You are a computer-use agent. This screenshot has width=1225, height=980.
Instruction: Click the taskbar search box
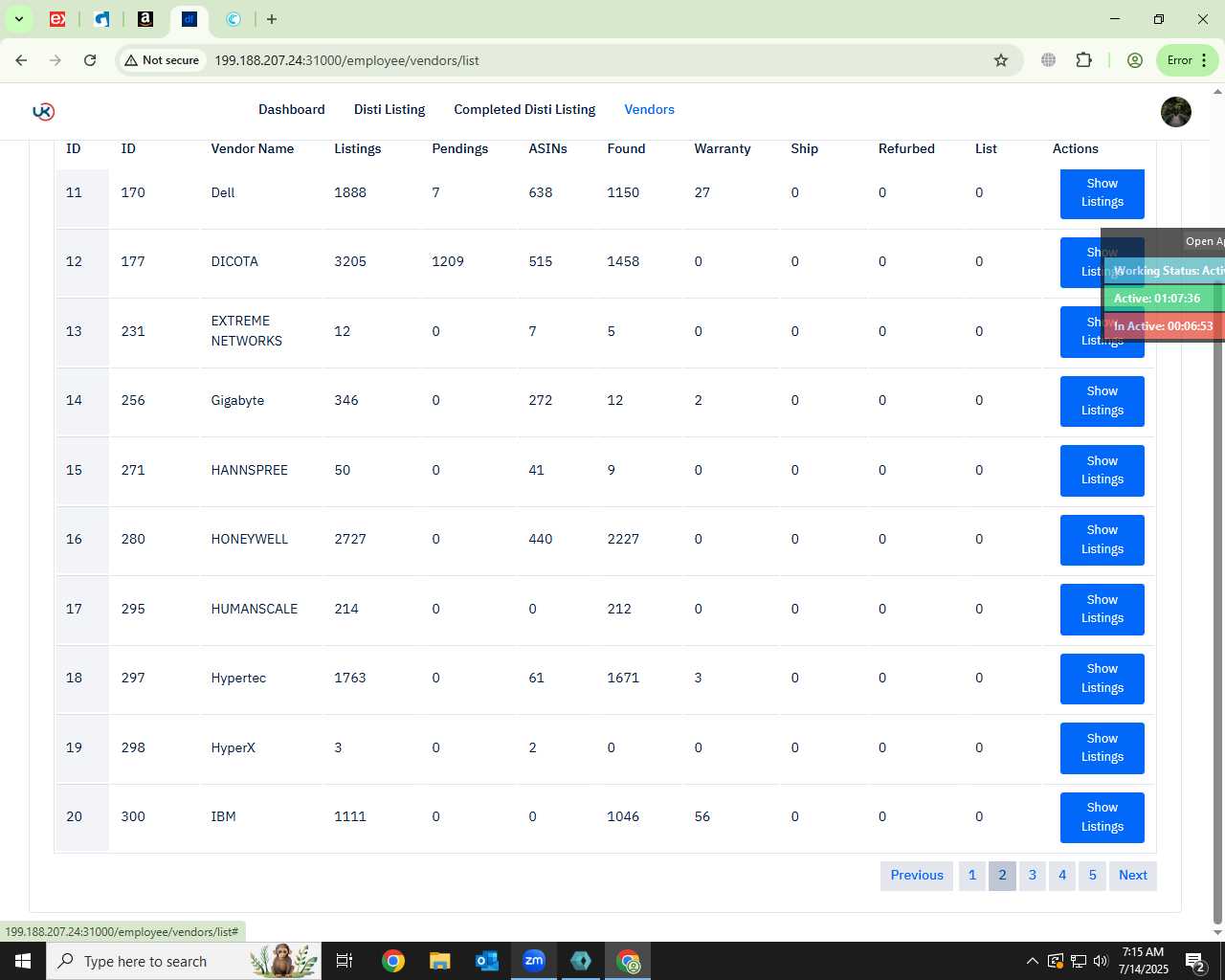click(x=184, y=961)
